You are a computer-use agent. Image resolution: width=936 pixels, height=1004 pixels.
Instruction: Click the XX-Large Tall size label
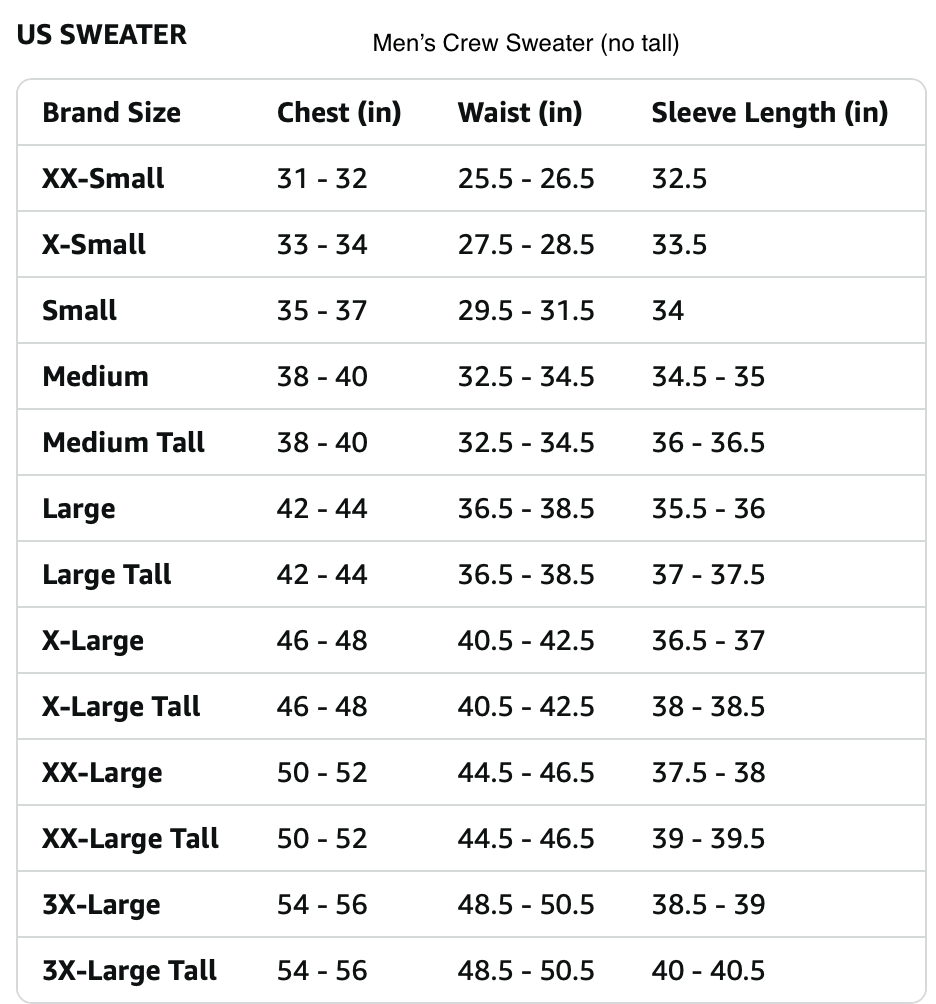click(x=130, y=839)
